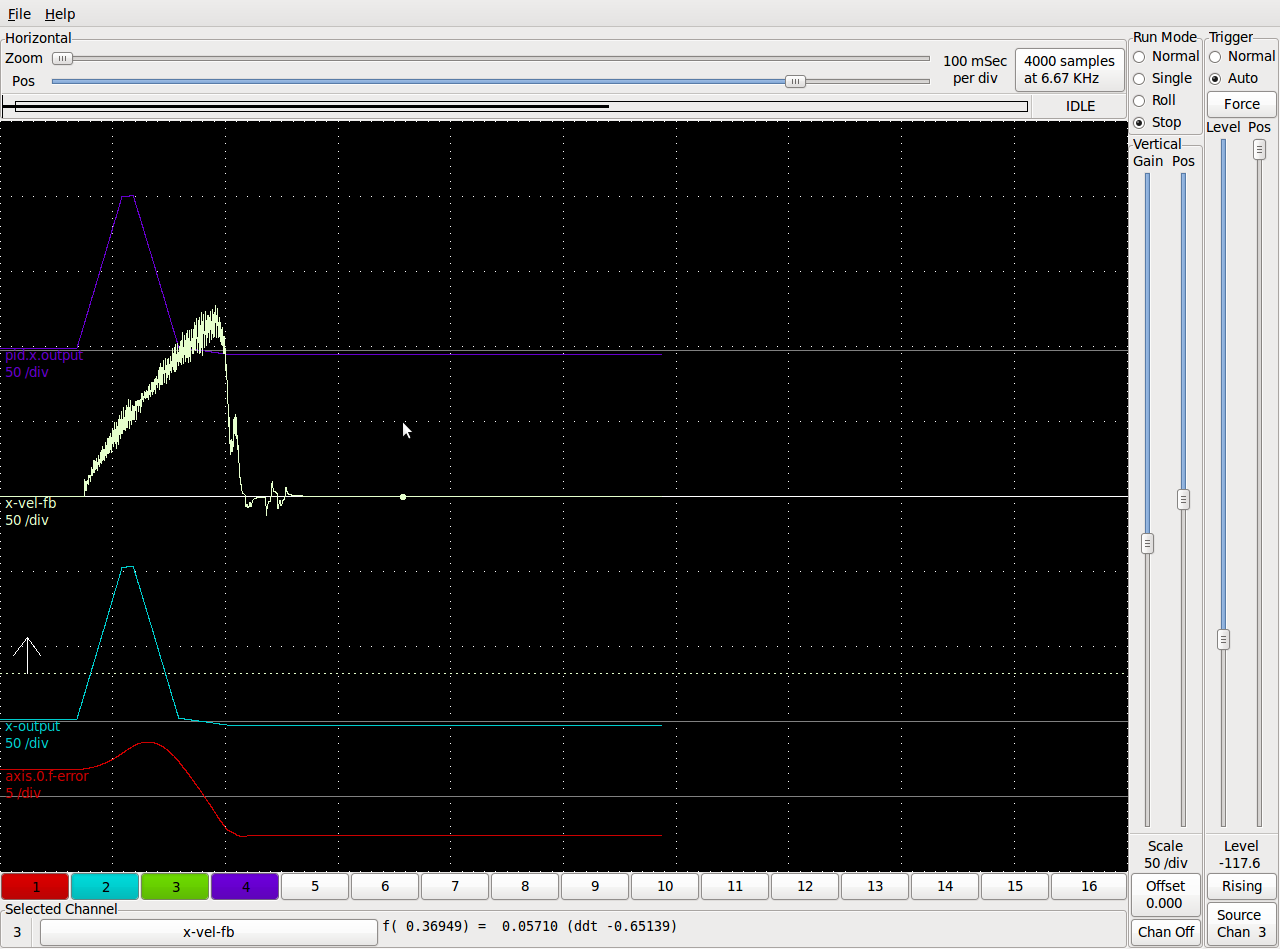
Task: Select Normal trigger mode
Action: [x=1242, y=56]
